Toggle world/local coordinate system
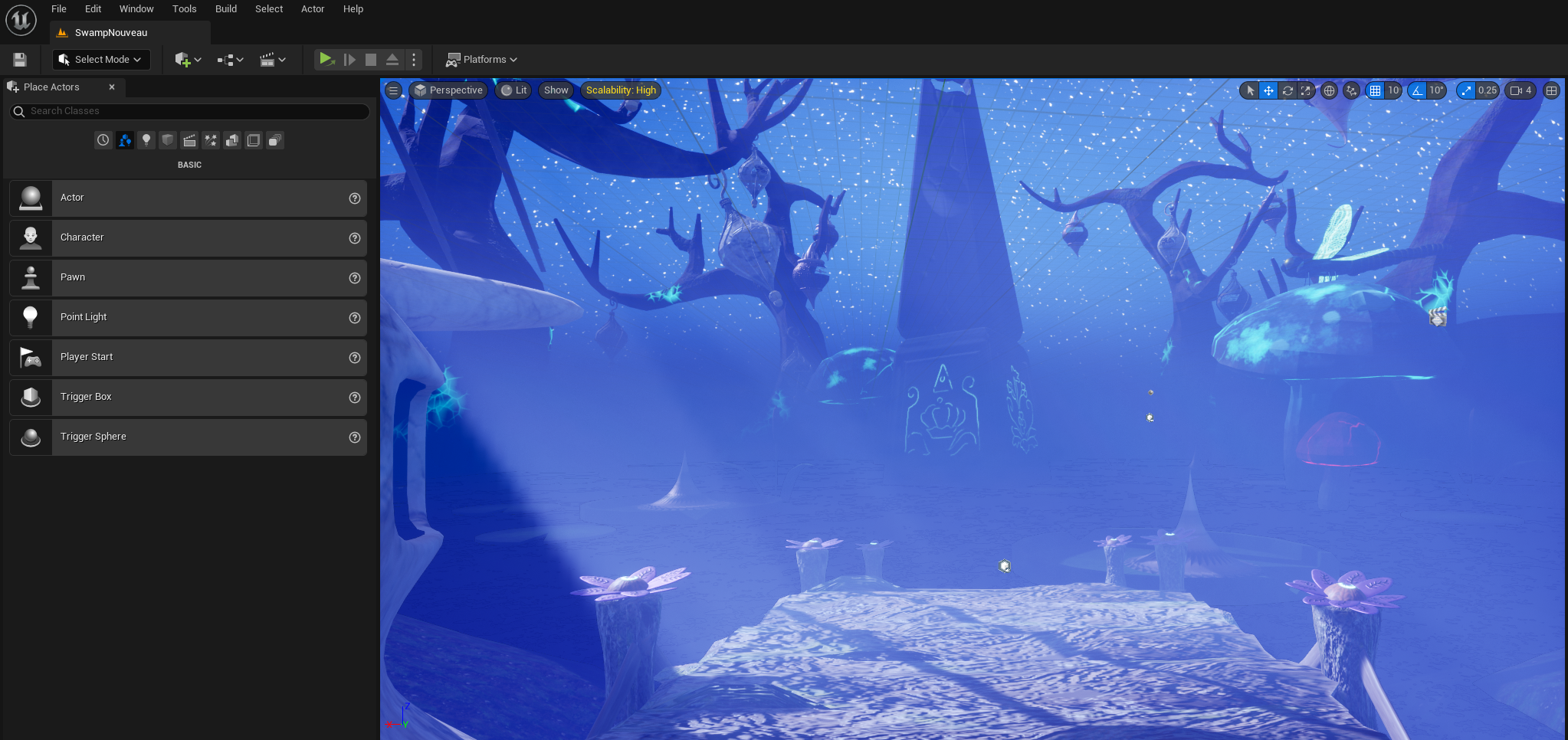Screen dimensions: 1568x740 tap(1328, 90)
